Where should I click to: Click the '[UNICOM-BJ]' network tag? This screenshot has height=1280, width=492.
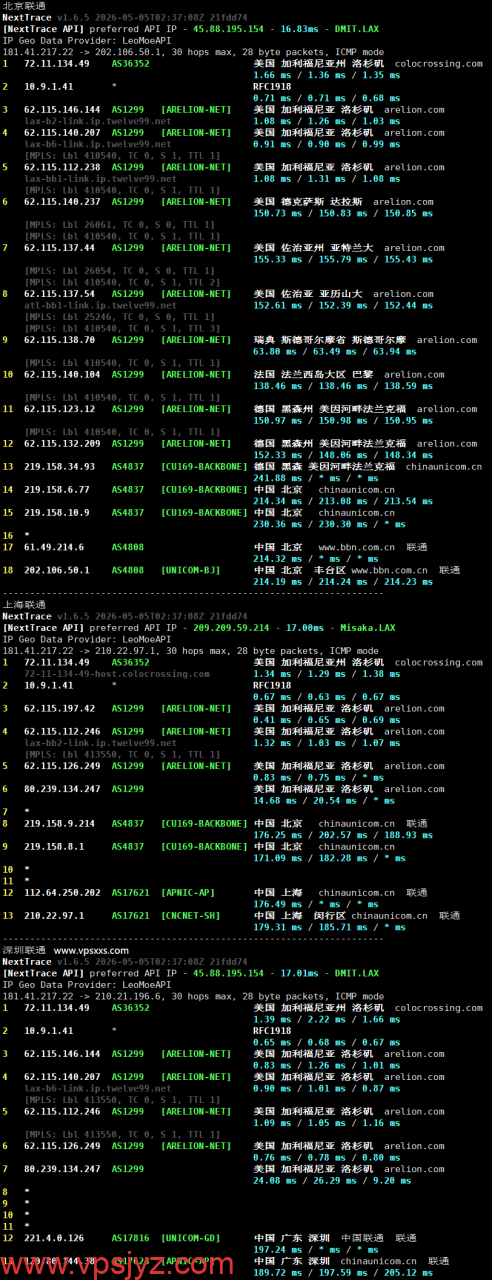190,570
